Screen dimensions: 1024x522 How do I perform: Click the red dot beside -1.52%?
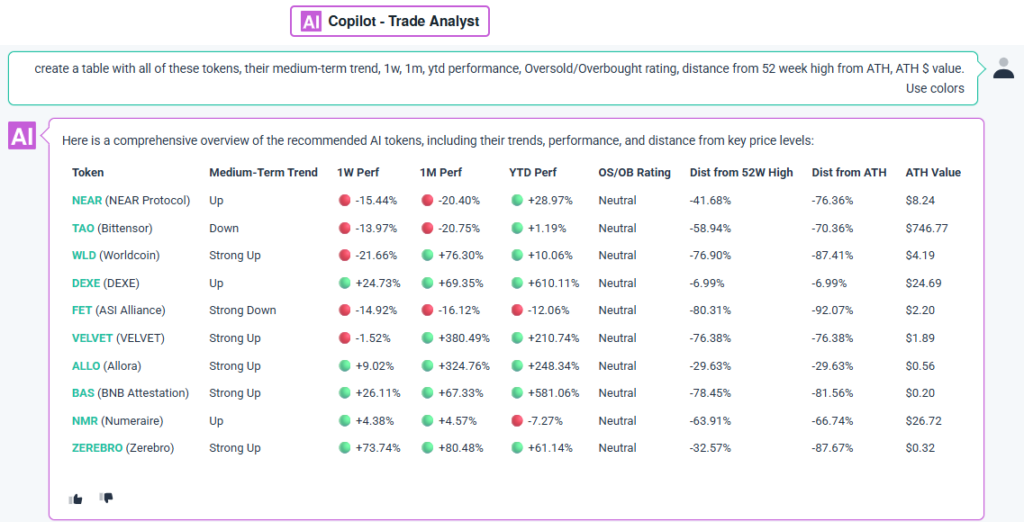(345, 338)
